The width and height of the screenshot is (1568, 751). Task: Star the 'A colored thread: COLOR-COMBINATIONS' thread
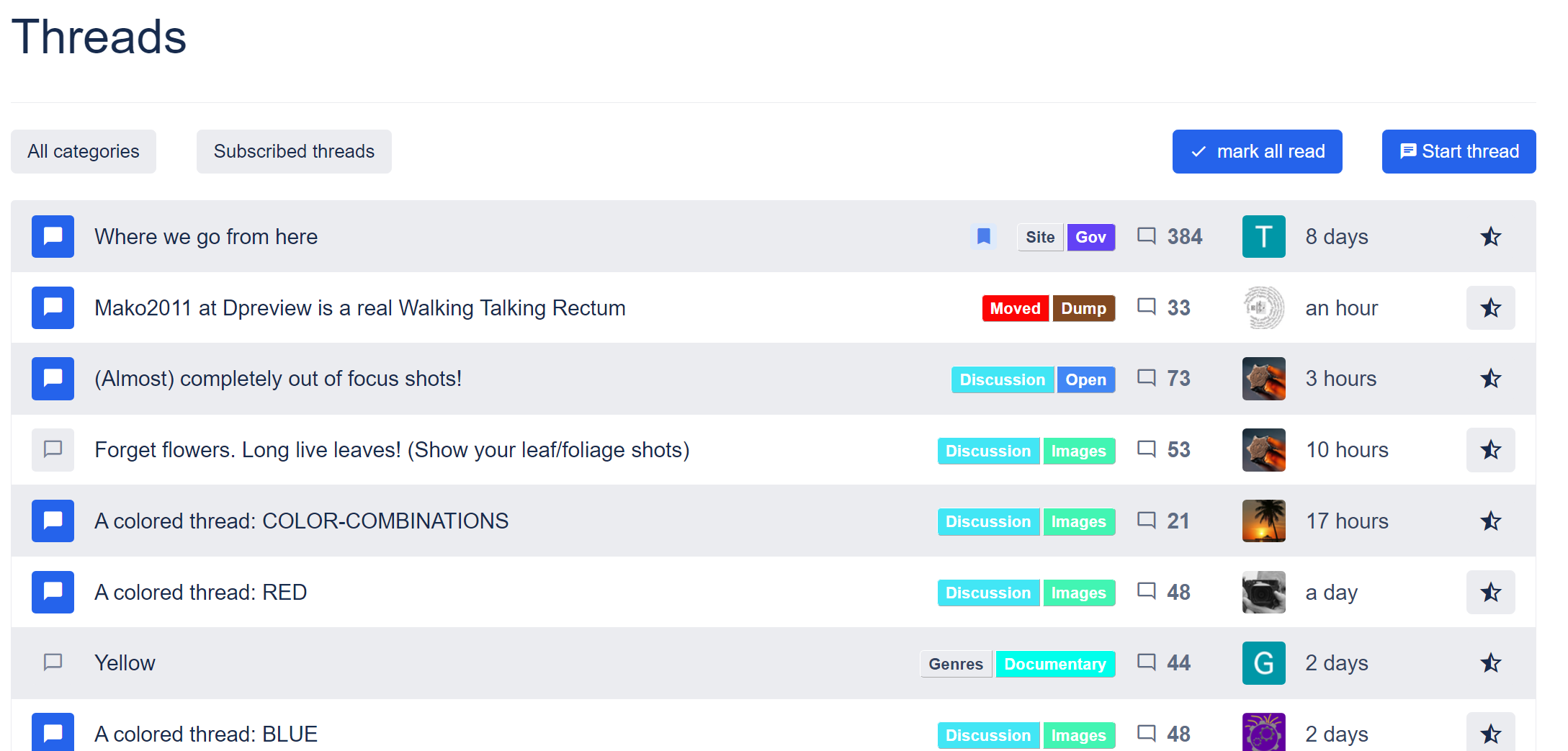pos(1490,521)
